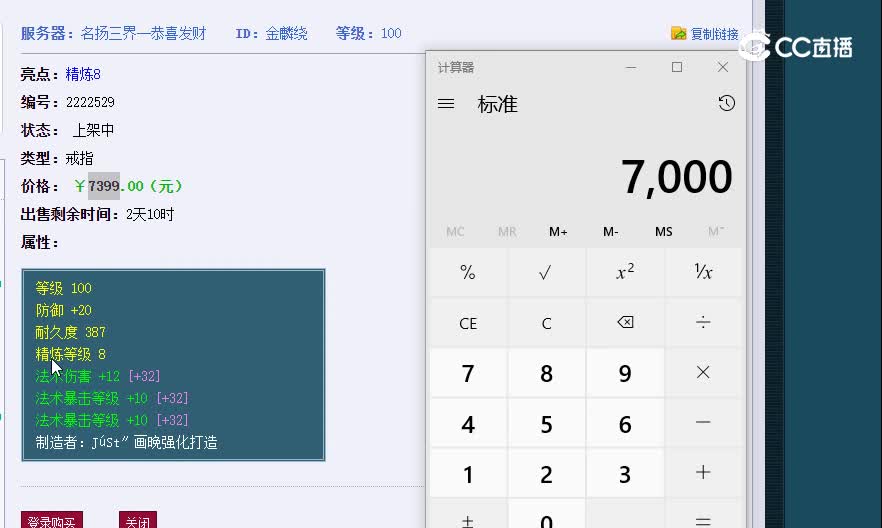Click digit 6 on the calculator
Viewport: 882px width, 528px height.
[625, 424]
